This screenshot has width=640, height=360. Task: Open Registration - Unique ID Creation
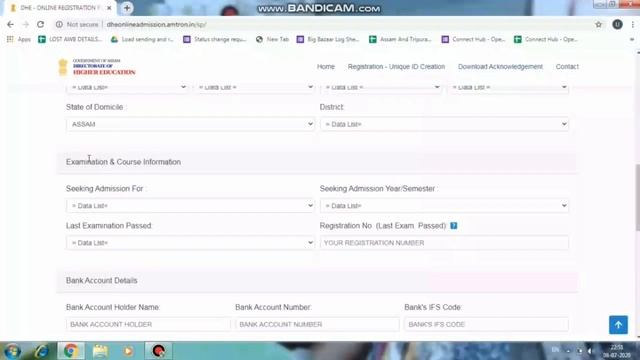point(396,67)
